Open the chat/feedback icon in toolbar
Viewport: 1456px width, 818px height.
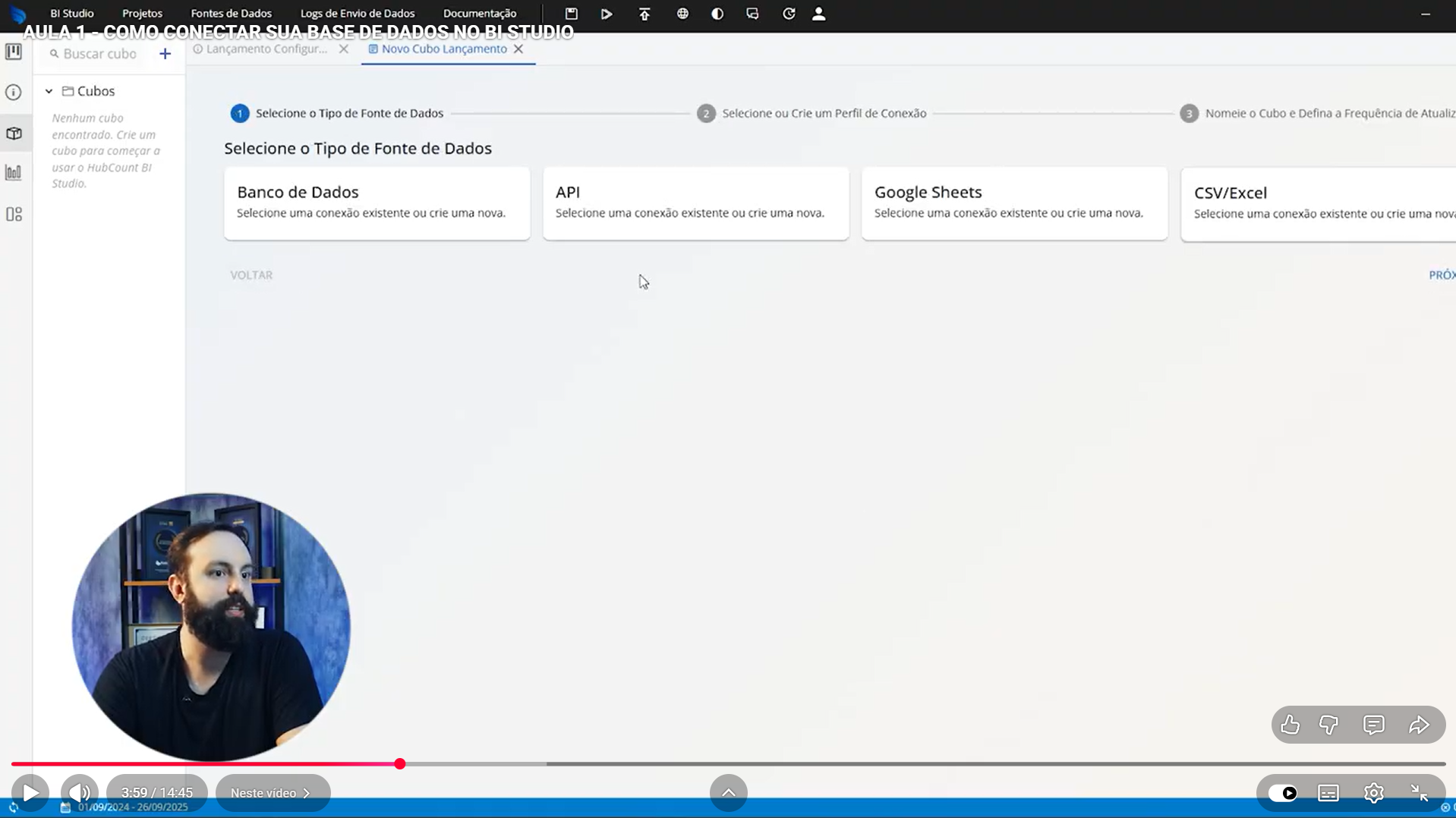point(752,14)
